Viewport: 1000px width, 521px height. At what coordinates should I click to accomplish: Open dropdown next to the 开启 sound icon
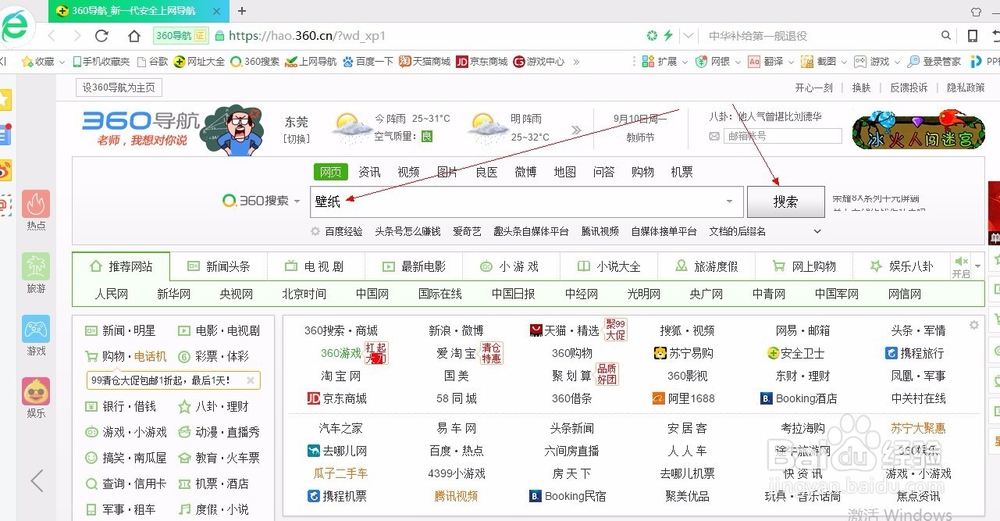[978, 265]
